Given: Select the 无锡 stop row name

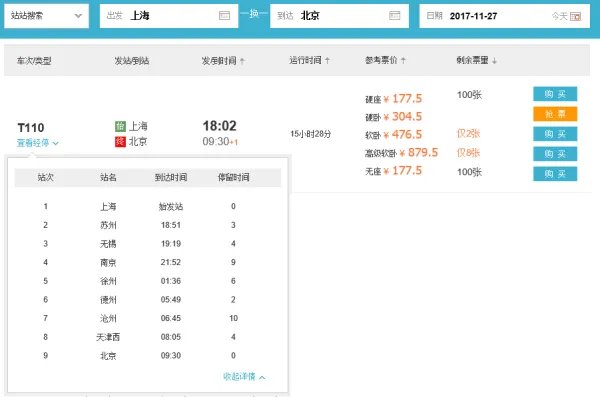Looking at the screenshot, I should pyautogui.click(x=108, y=244).
